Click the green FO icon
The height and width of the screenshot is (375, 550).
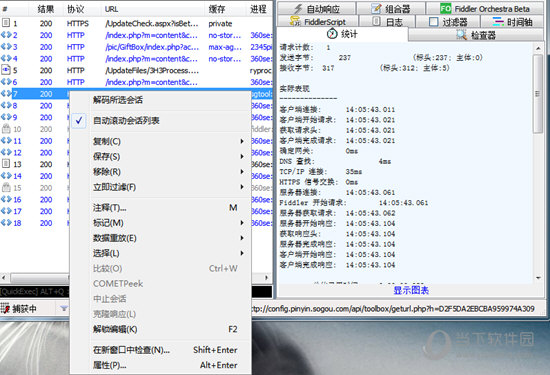point(445,8)
